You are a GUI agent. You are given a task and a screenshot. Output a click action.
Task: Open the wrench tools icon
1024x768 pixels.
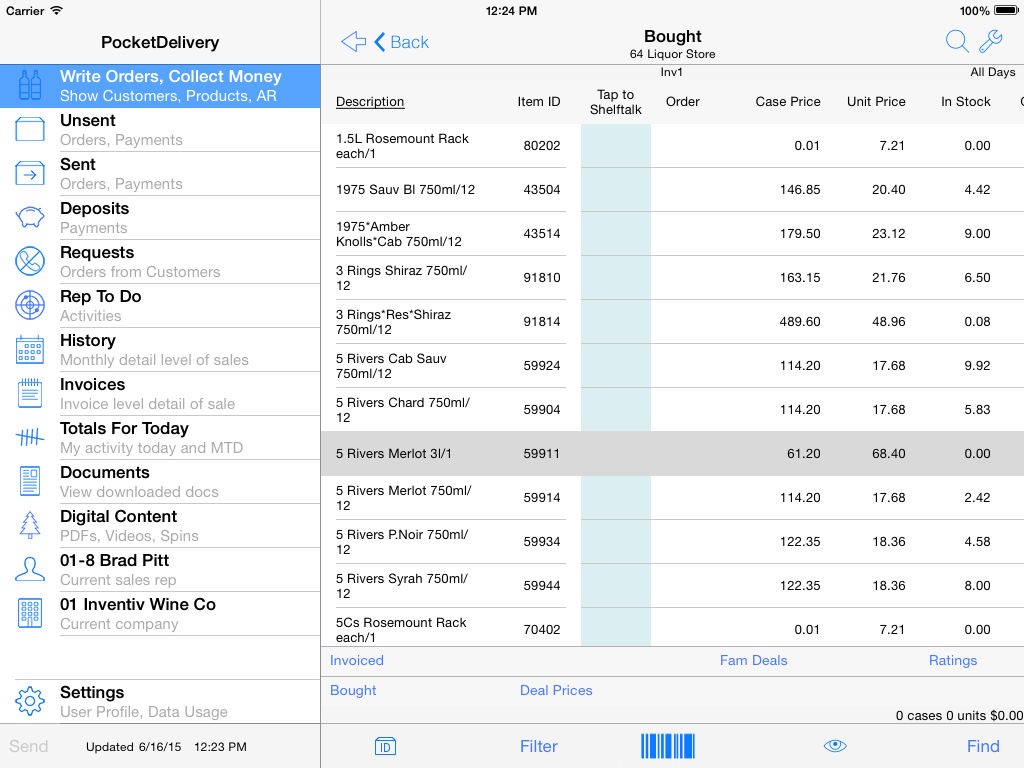point(991,42)
